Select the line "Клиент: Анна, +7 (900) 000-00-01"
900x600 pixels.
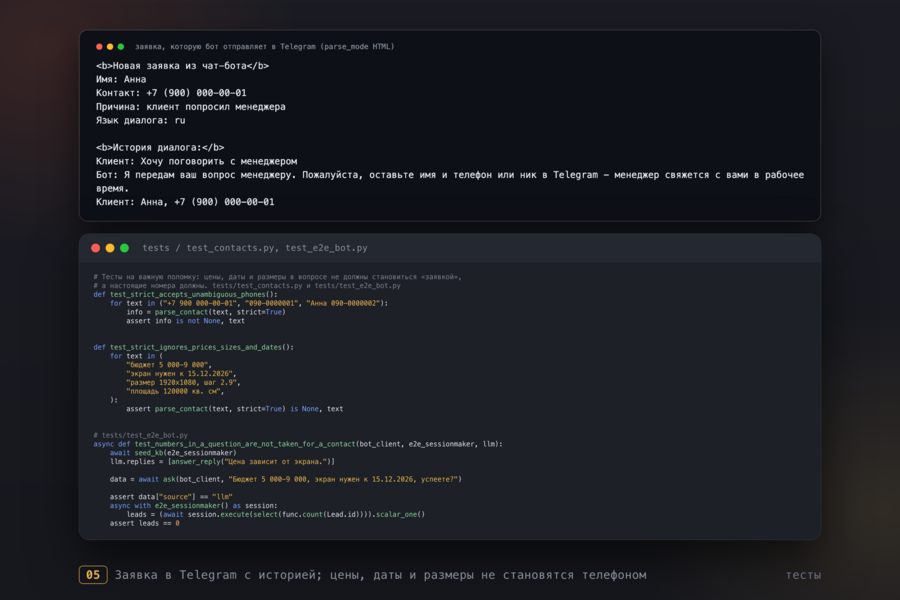pos(185,202)
